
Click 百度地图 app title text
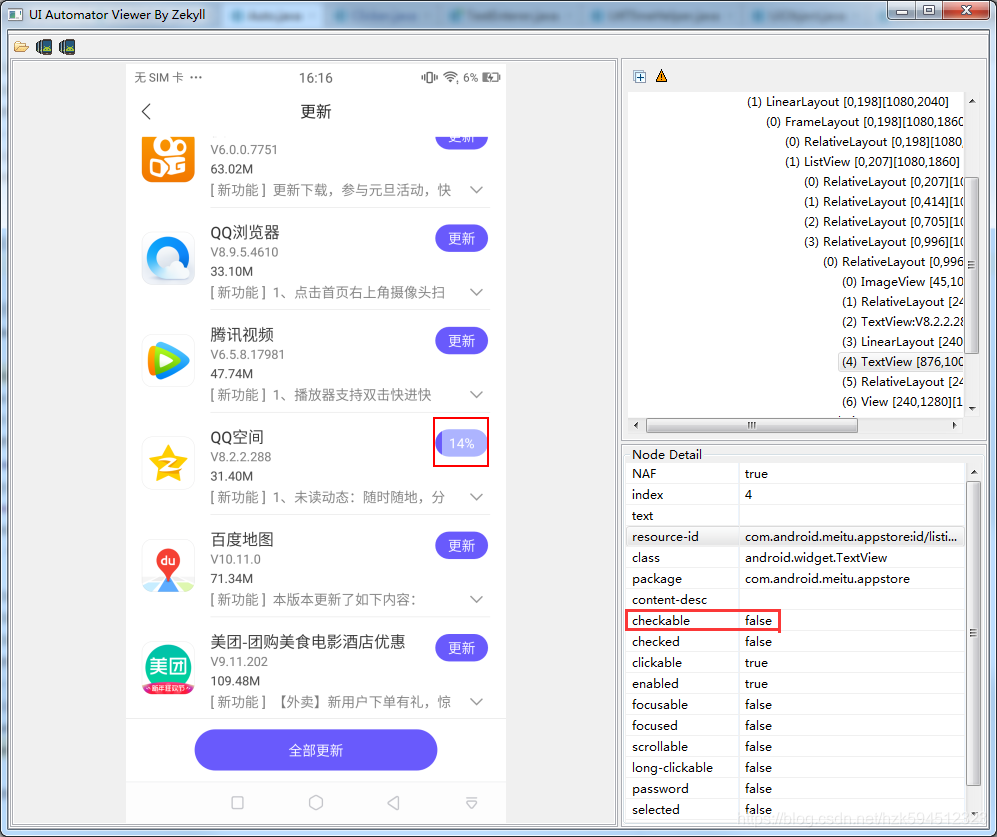point(242,540)
